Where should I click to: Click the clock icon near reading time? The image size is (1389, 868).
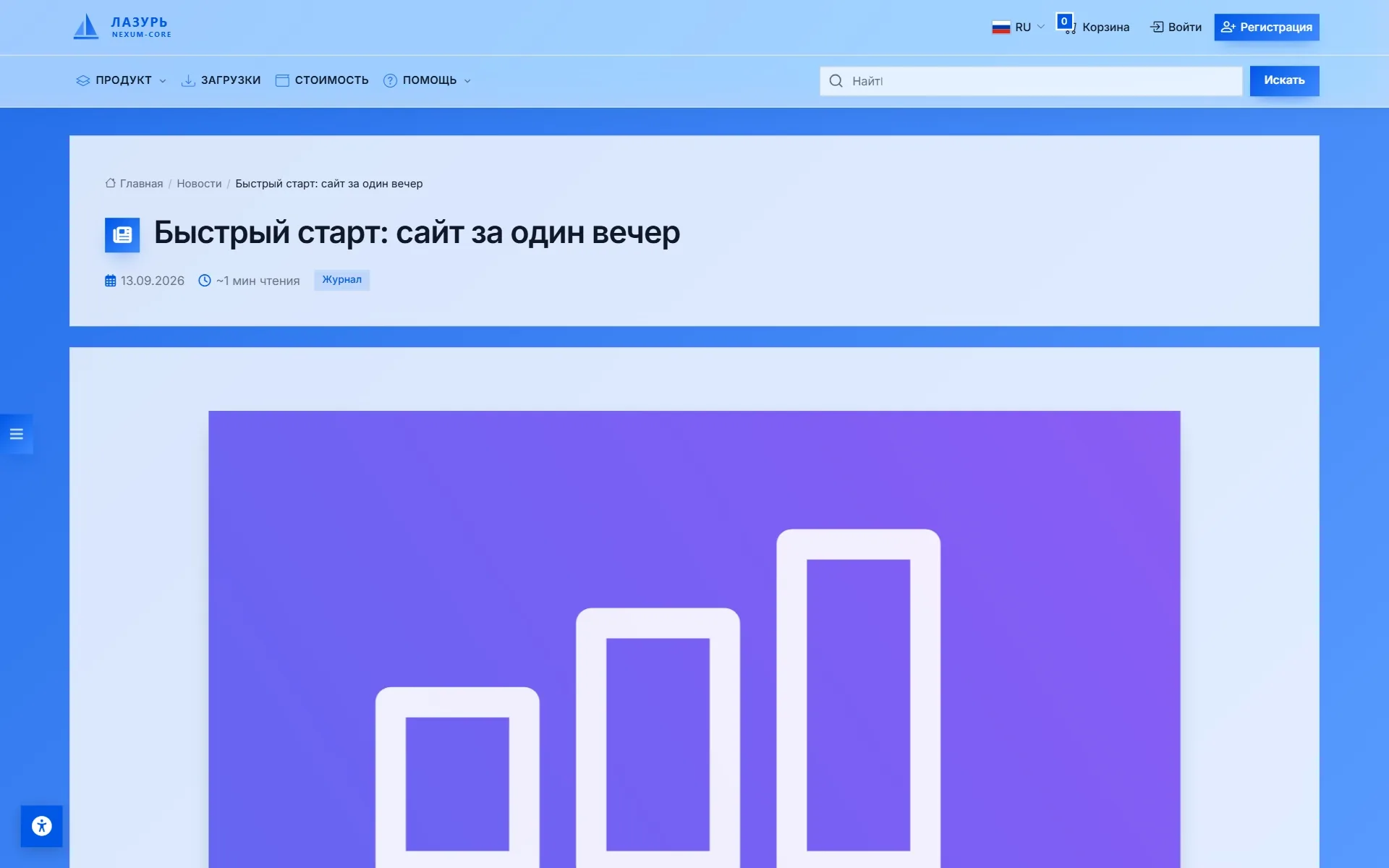(205, 281)
